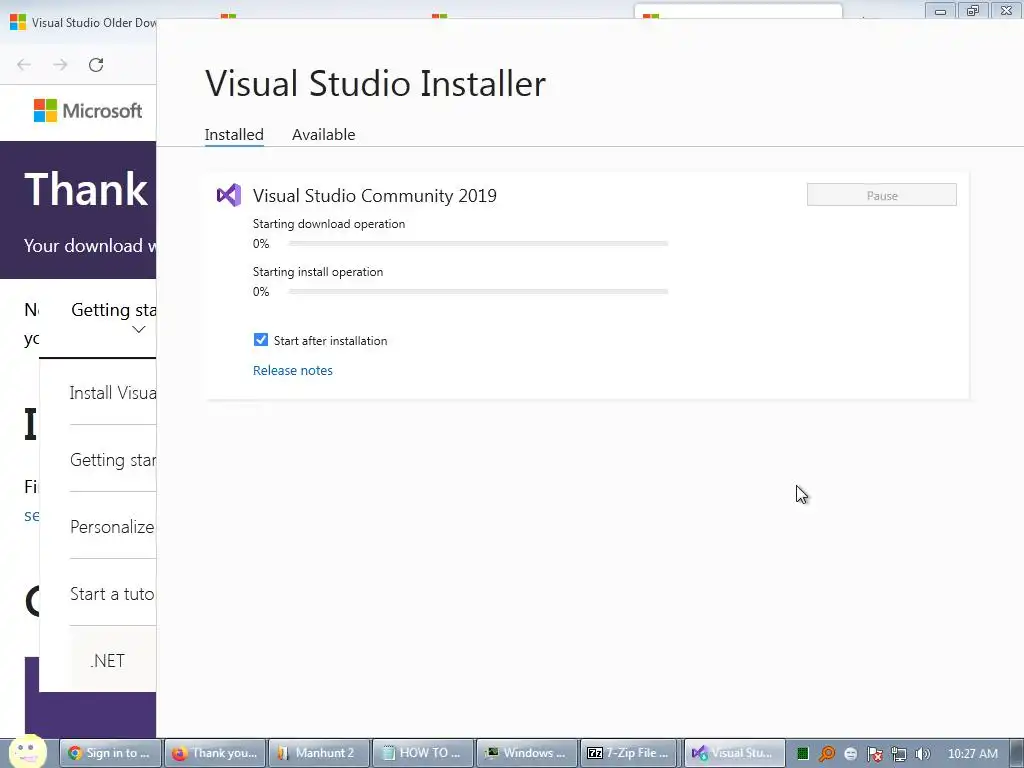Minimize the Visual Studio Installer window
Viewport: 1024px width, 768px height.
[940, 11]
